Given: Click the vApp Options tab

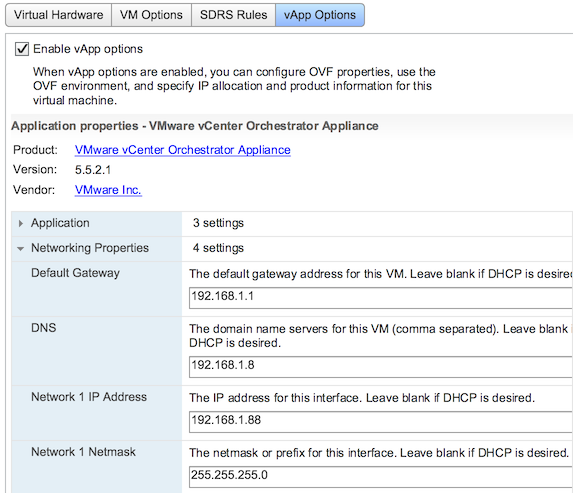Looking at the screenshot, I should point(320,15).
